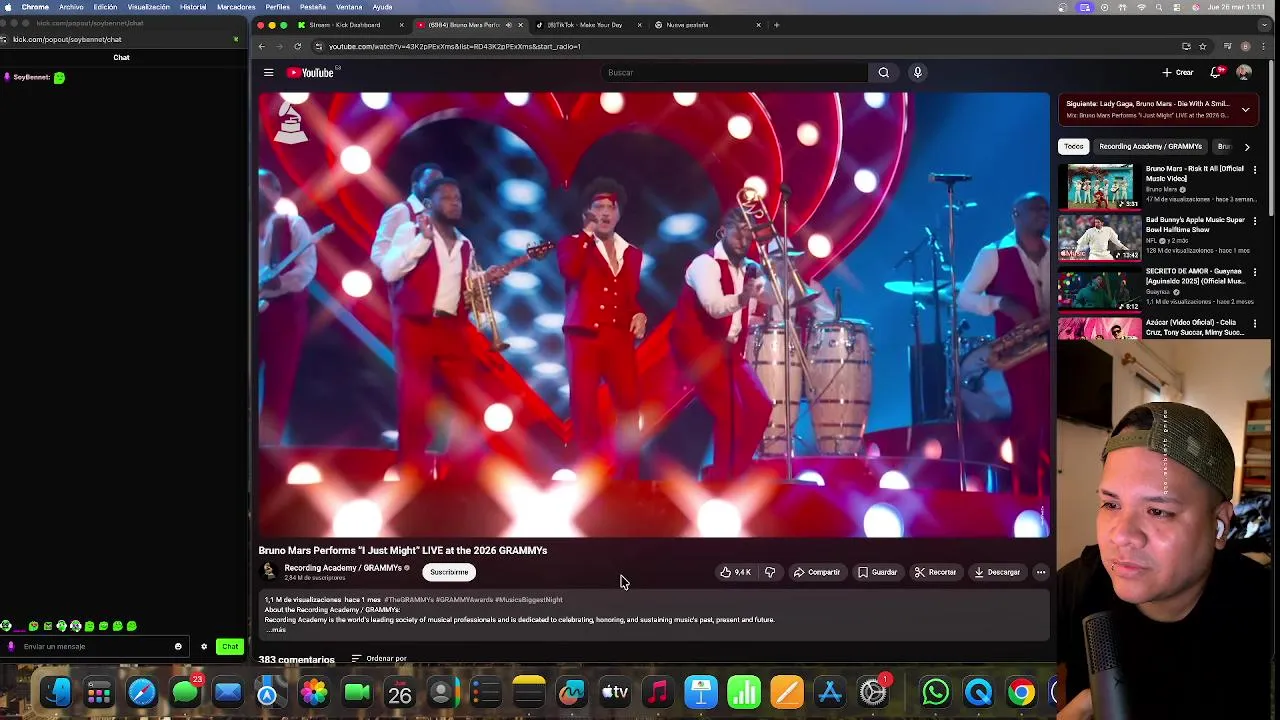Open Apple Music in dock
Screen dimensions: 1280x720
pos(658,692)
